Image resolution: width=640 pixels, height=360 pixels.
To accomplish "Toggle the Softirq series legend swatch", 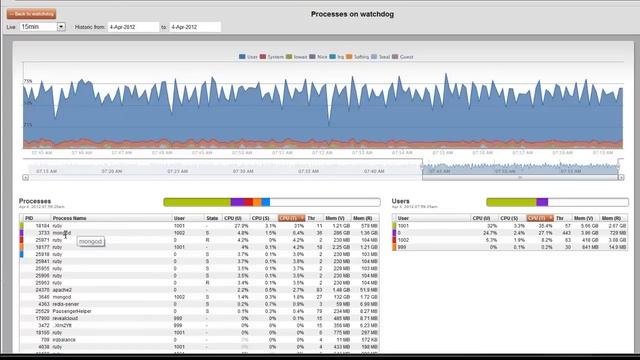I will pyautogui.click(x=349, y=57).
